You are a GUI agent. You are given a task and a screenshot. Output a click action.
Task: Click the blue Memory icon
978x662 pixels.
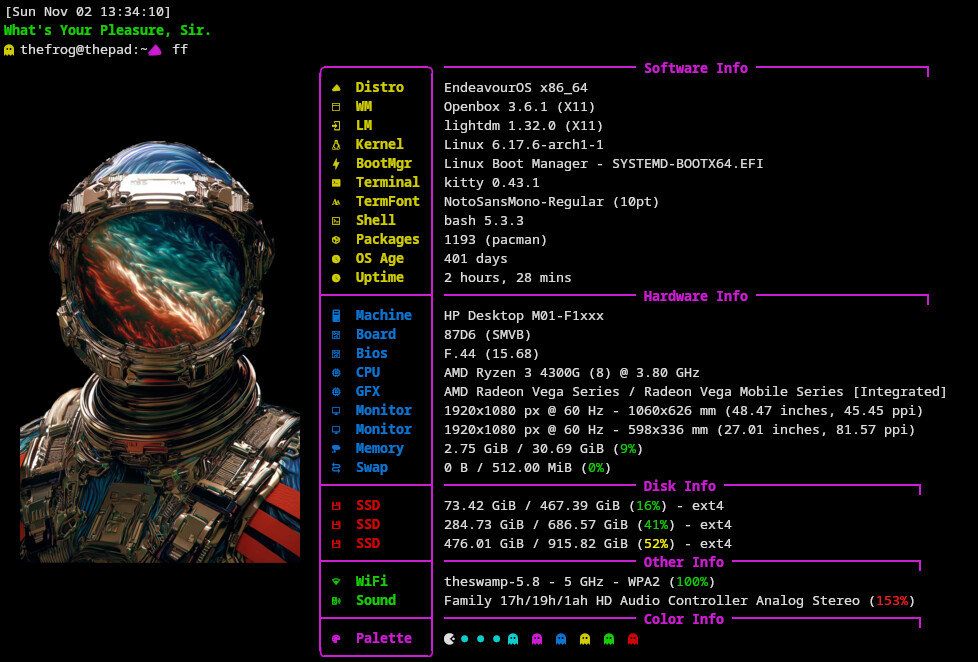tap(336, 449)
